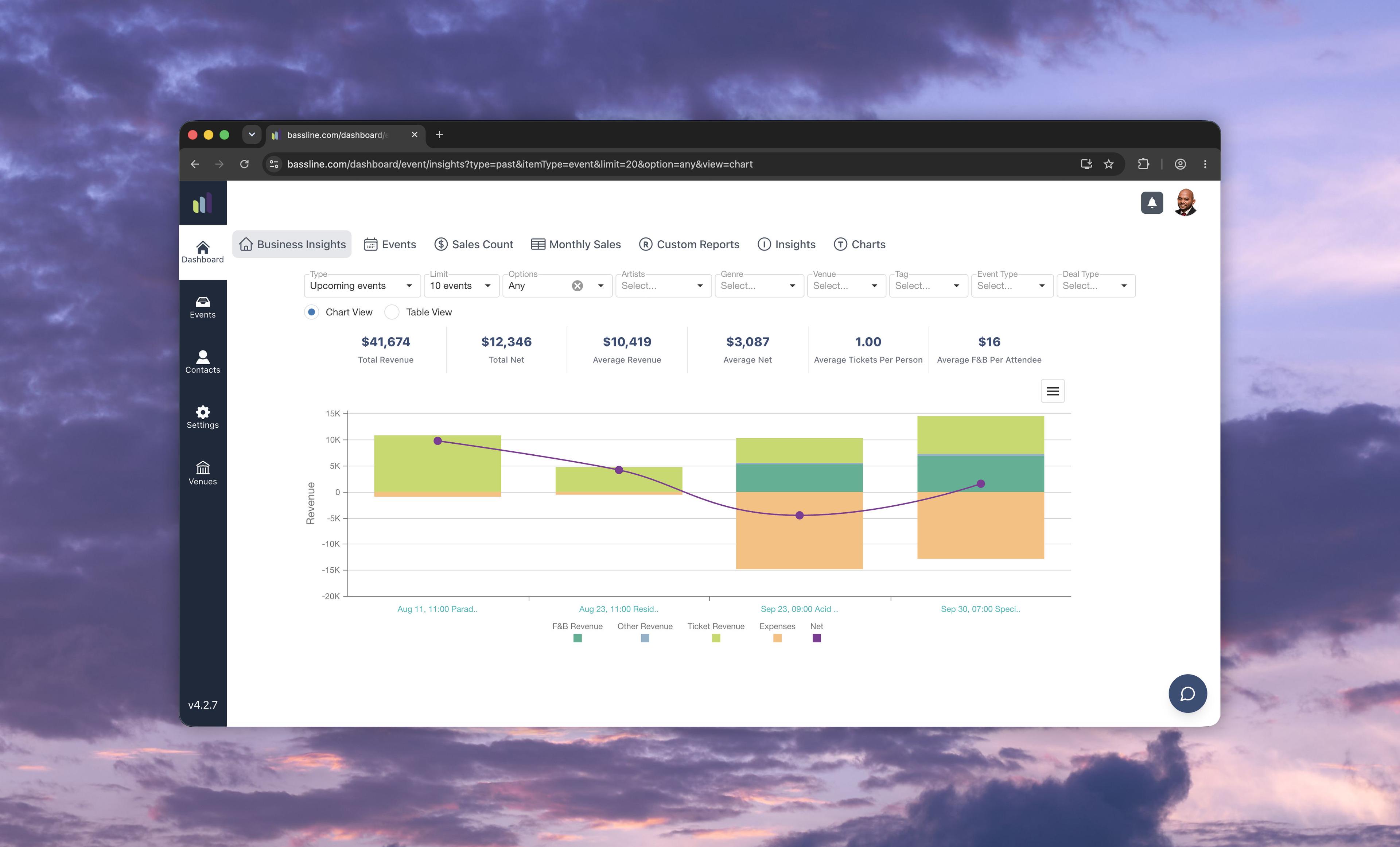Open the Dashboard sidebar icon
Image resolution: width=1400 pixels, height=847 pixels.
(202, 252)
